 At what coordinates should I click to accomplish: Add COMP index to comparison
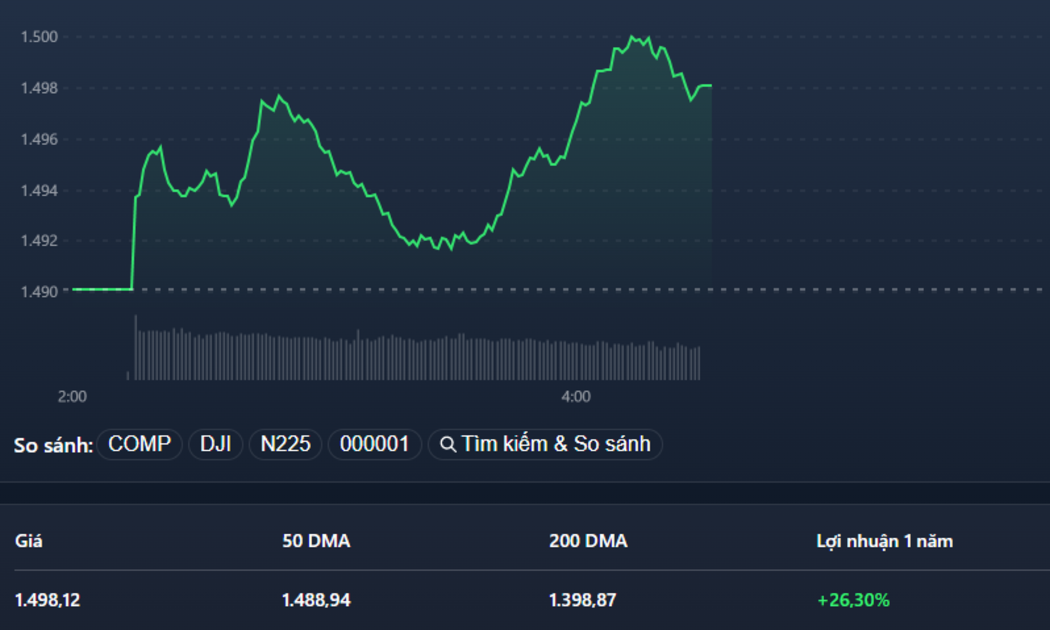point(139,444)
